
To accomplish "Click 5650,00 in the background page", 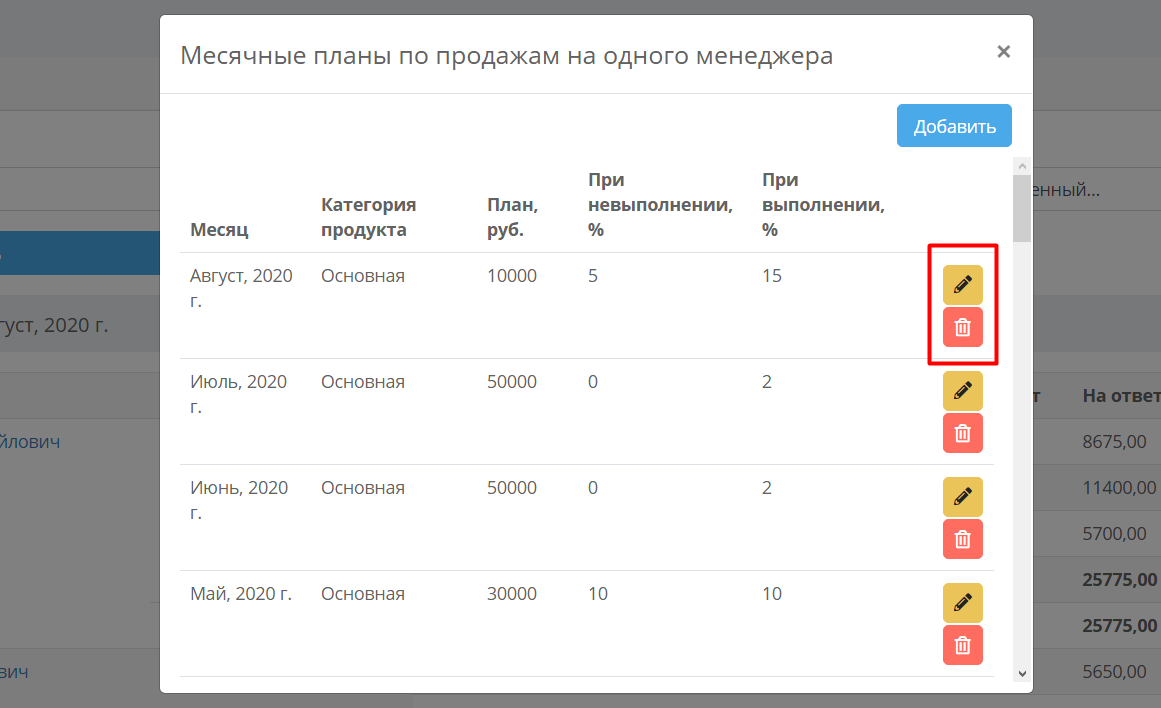I will [x=1114, y=672].
